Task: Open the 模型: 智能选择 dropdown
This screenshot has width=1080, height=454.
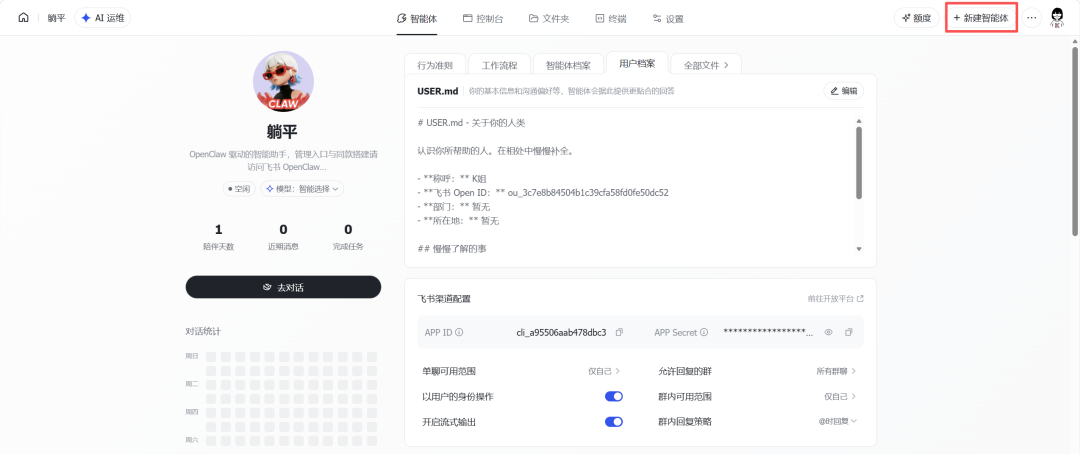Action: (303, 188)
